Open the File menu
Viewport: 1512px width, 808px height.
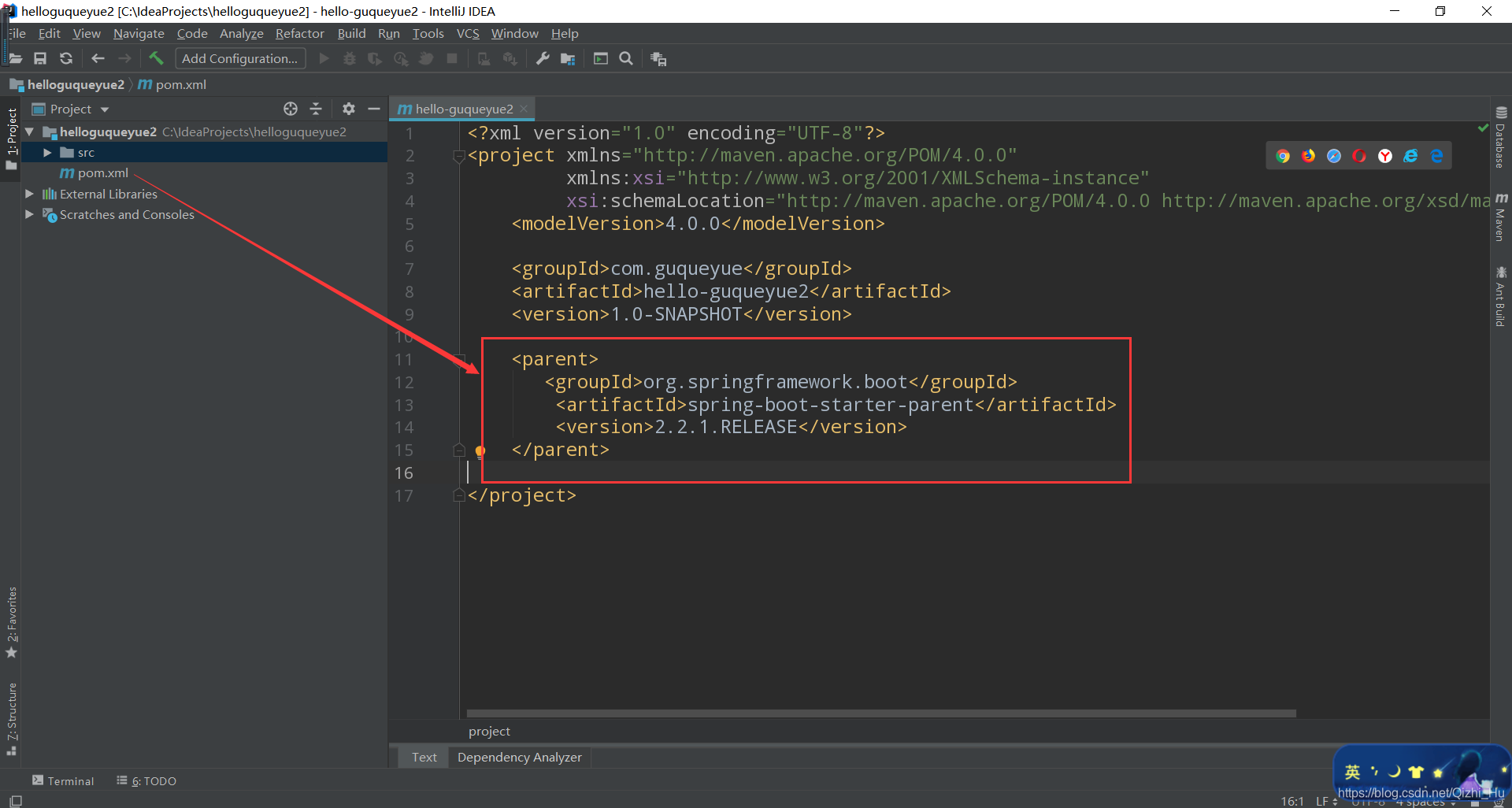(x=17, y=33)
